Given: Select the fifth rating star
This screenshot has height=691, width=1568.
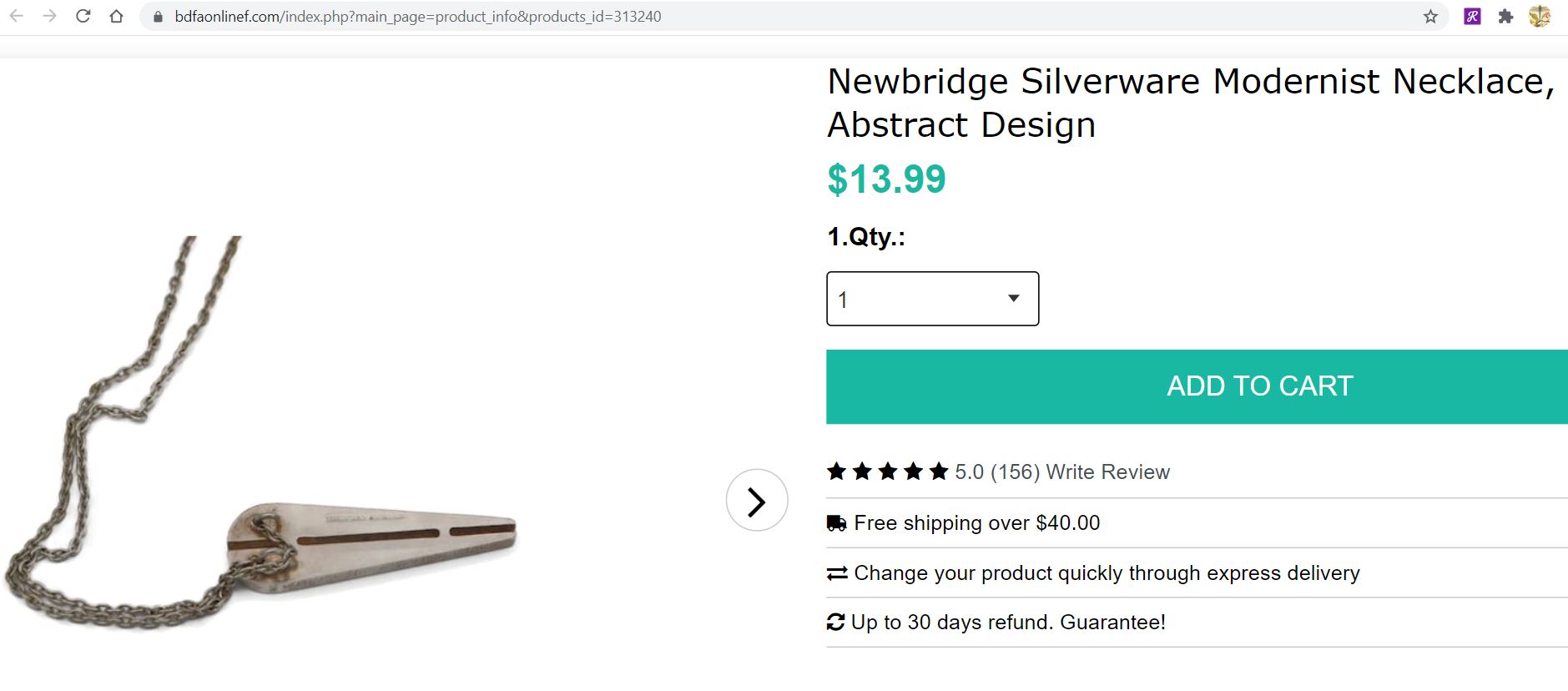Looking at the screenshot, I should 938,472.
